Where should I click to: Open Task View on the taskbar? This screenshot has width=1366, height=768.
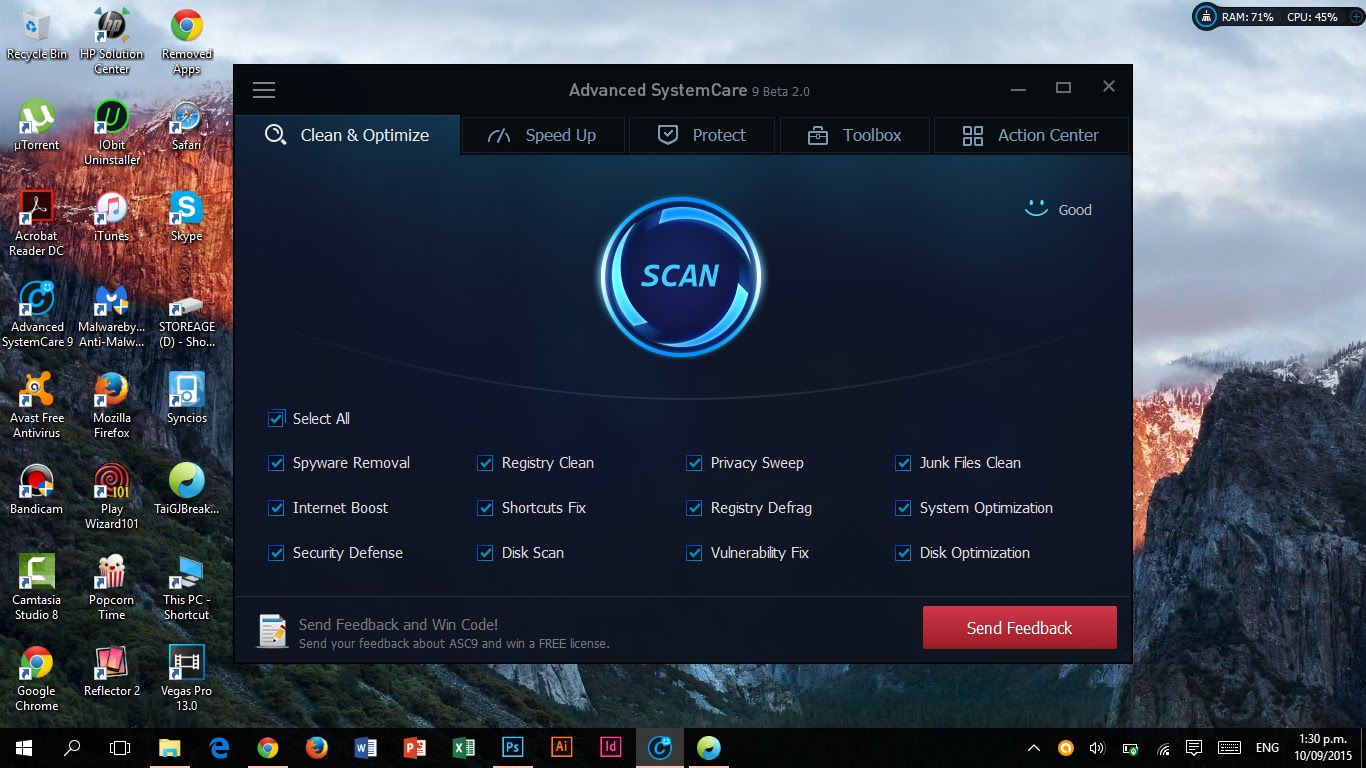120,748
